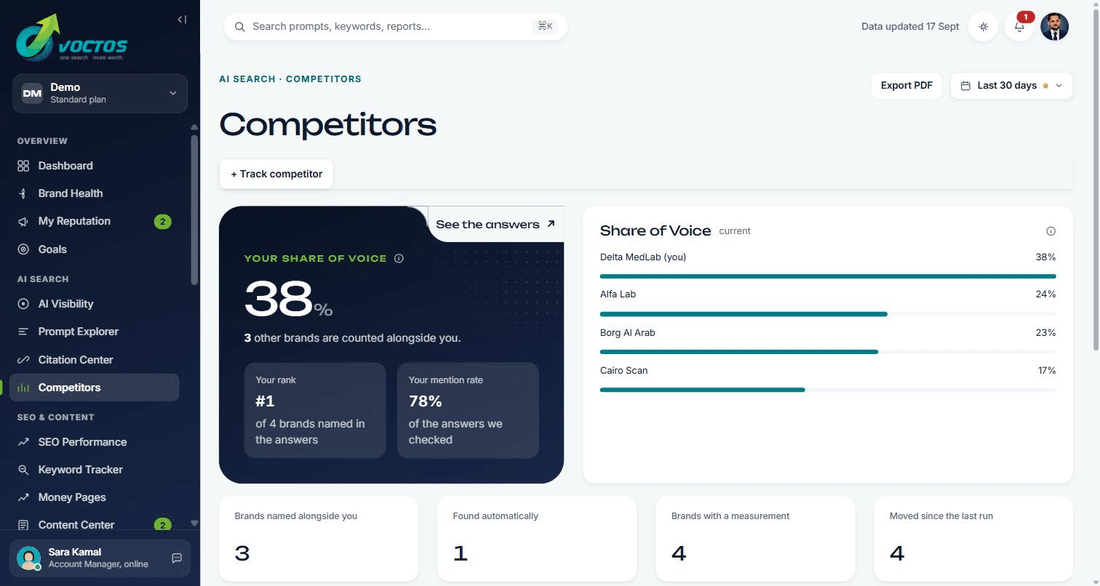
Task: Click the Citation Center link icon
Action: pyautogui.click(x=23, y=359)
